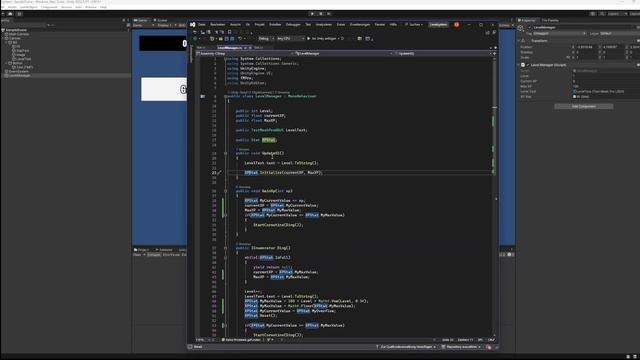Click An Unity anfügen start button

tap(324, 38)
